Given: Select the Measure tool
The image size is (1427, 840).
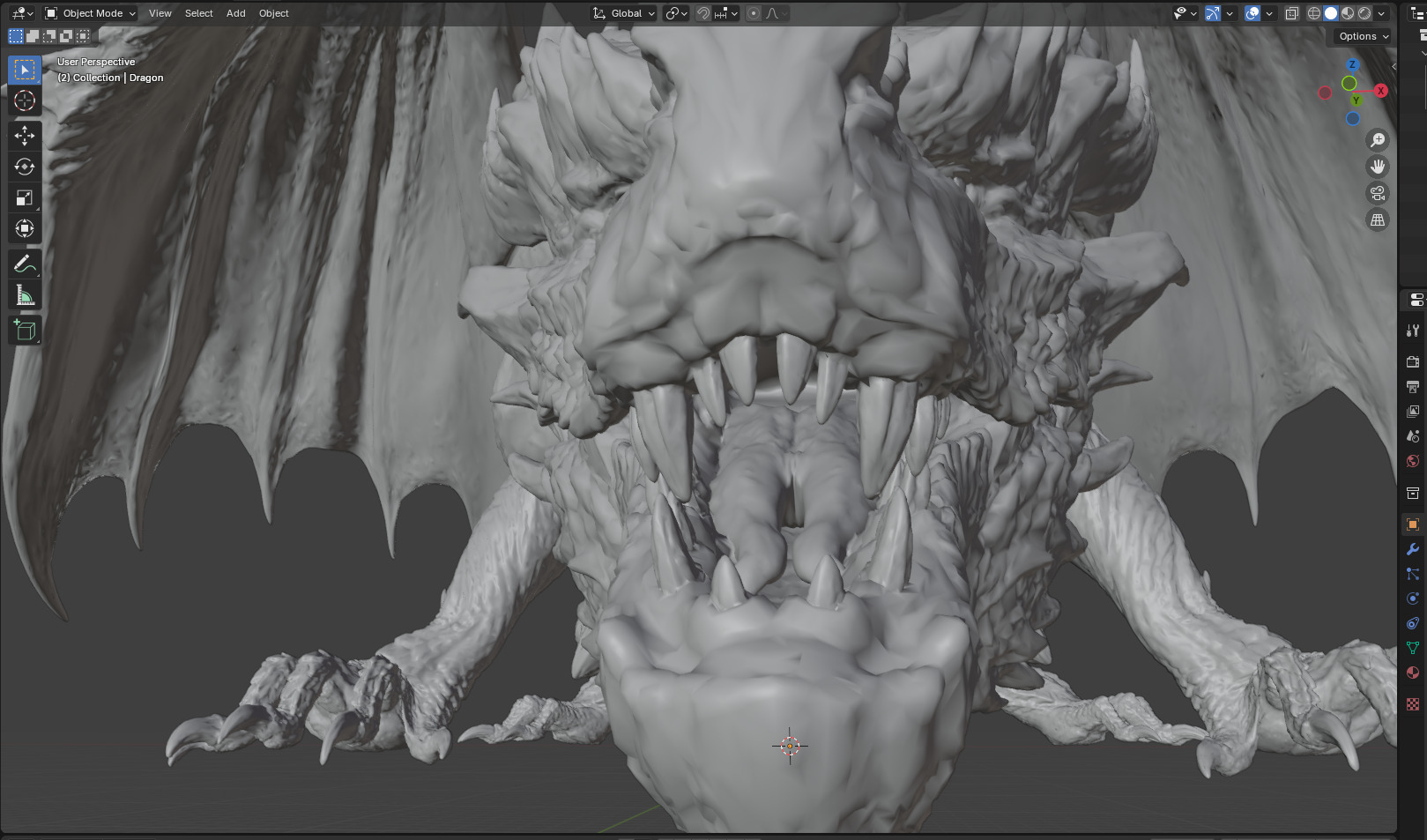Looking at the screenshot, I should pos(25,296).
